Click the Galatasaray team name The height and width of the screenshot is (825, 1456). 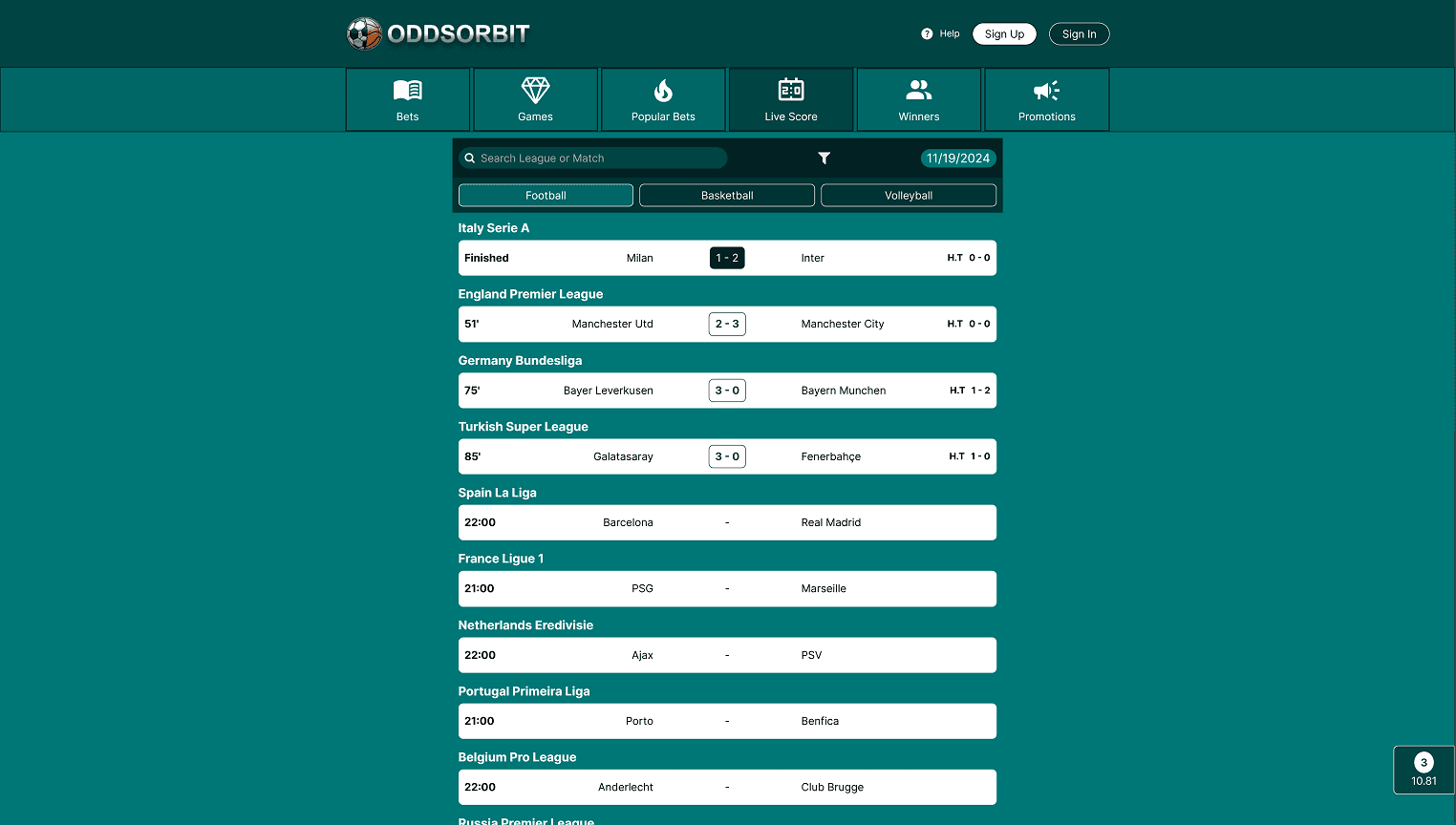pos(623,456)
